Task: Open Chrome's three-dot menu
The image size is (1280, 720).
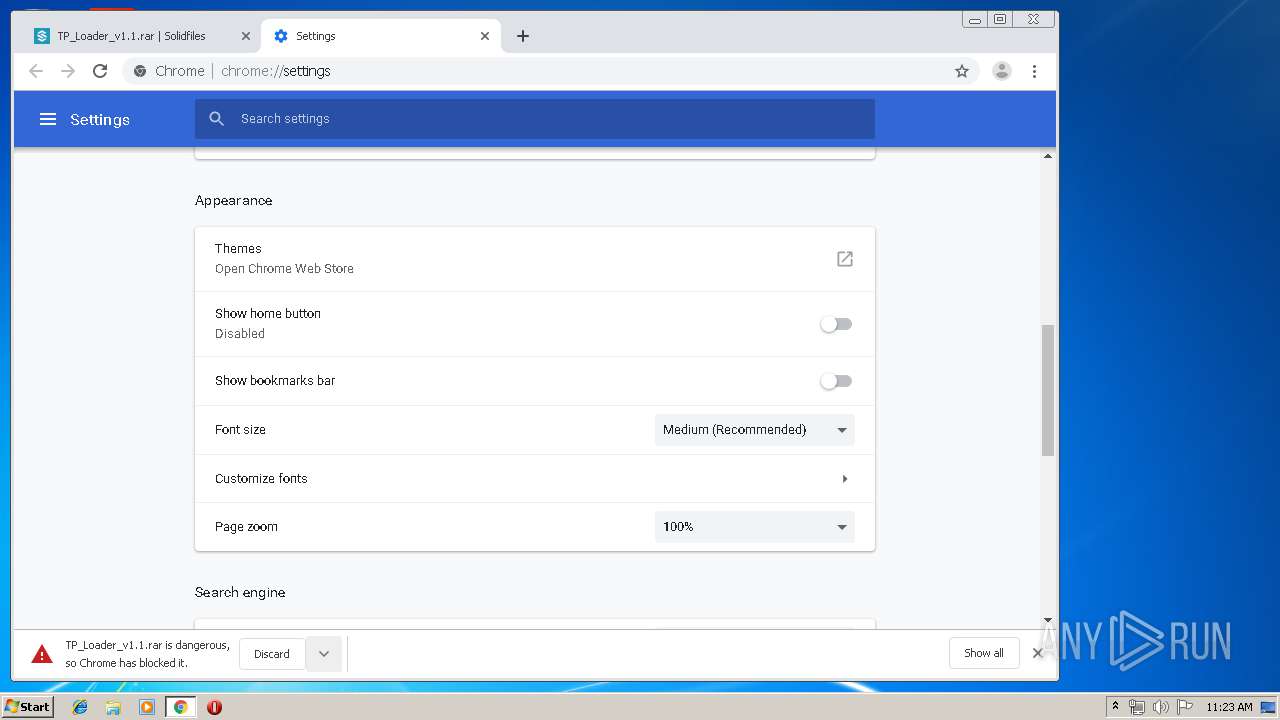Action: [x=1034, y=71]
